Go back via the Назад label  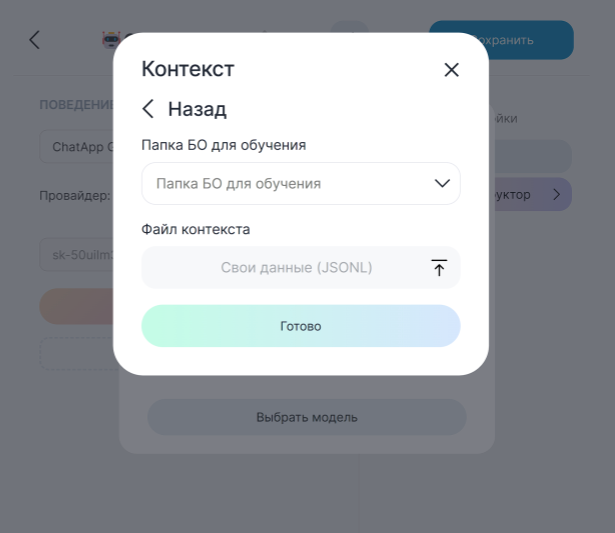pyautogui.click(x=197, y=109)
